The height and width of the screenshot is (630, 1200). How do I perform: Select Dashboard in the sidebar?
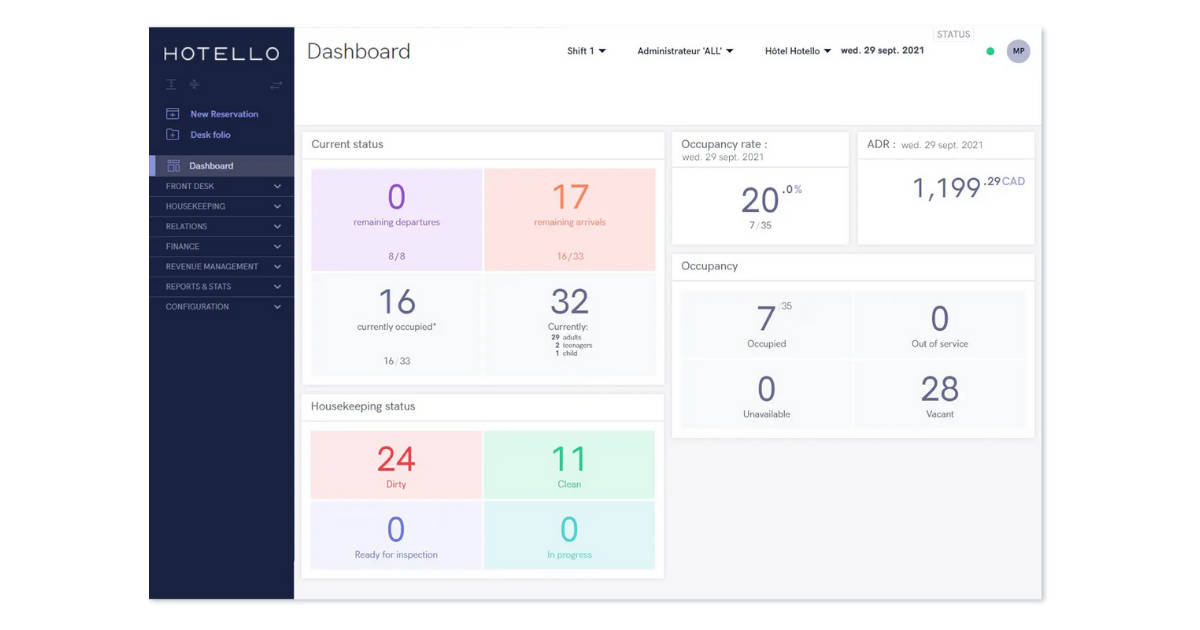click(x=210, y=165)
